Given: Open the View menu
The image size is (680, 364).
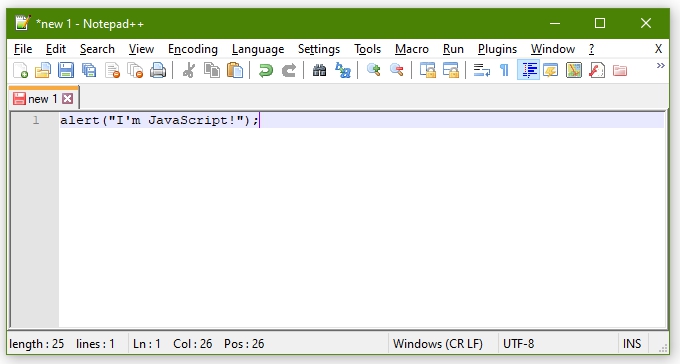Looking at the screenshot, I should tap(141, 49).
